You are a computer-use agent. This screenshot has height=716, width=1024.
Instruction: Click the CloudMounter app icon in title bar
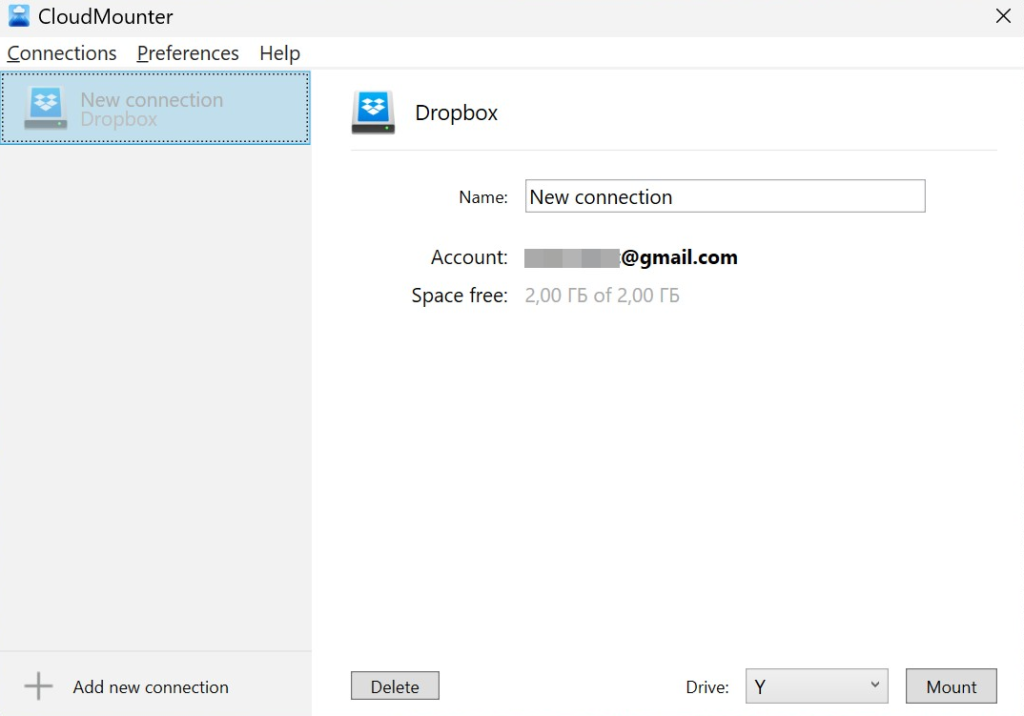point(18,16)
